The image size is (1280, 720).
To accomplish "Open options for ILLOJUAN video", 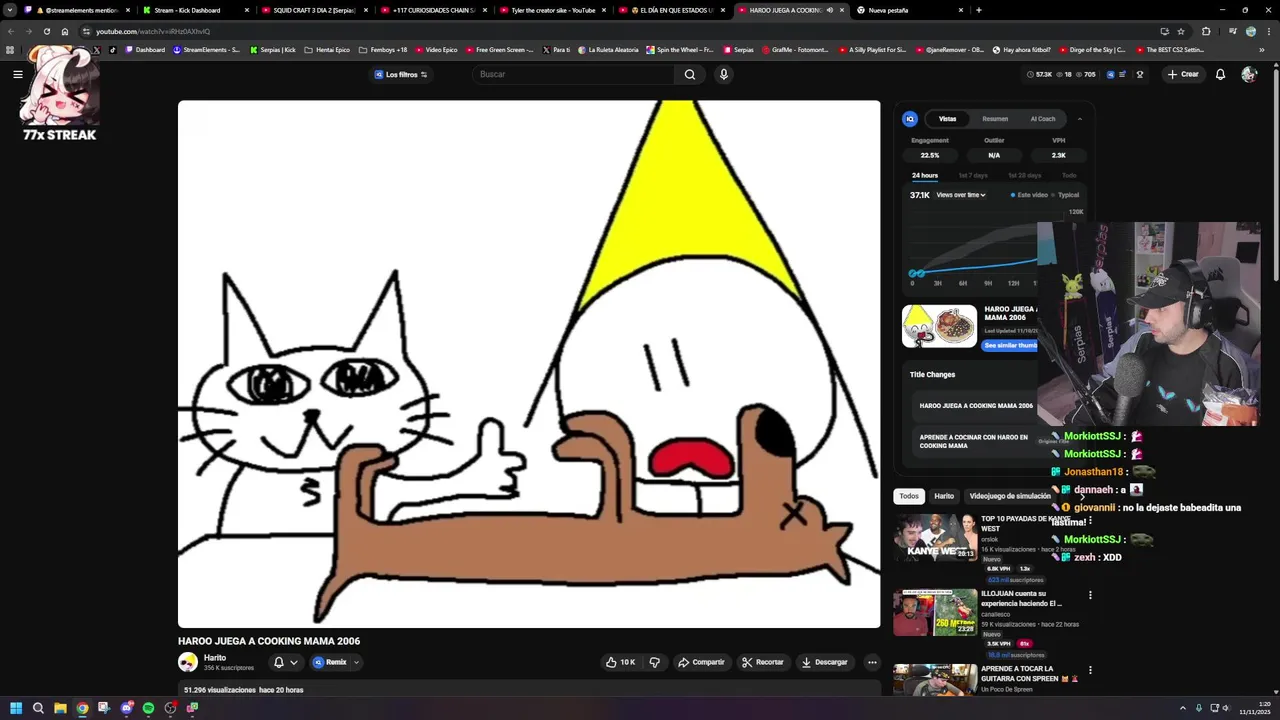I will [1090, 595].
